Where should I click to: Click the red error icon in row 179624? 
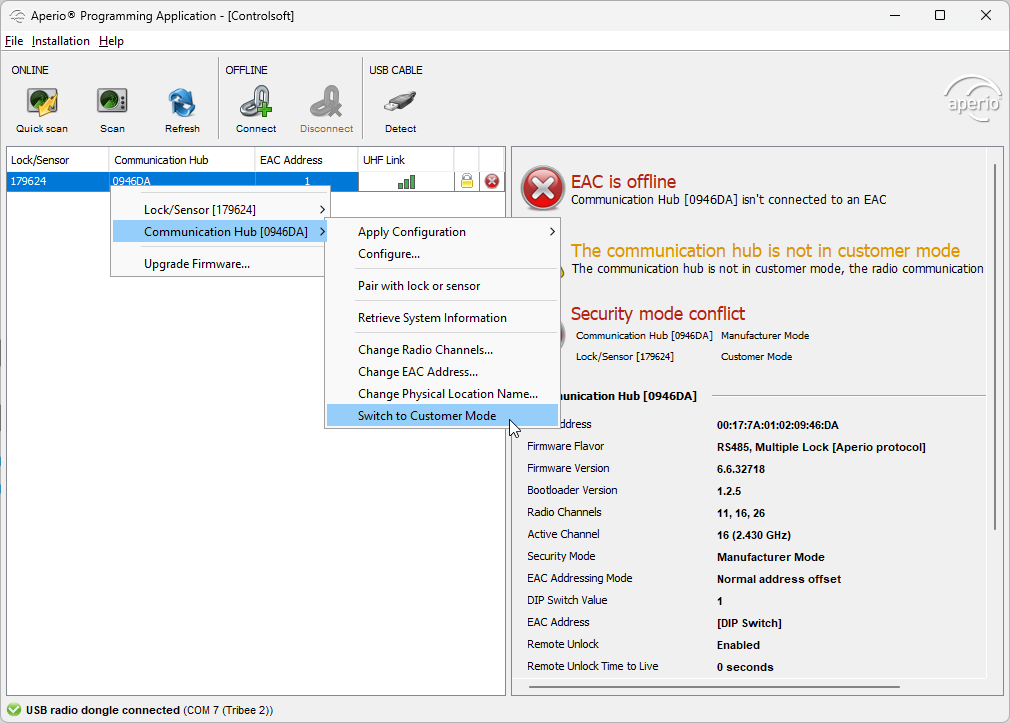click(x=492, y=182)
